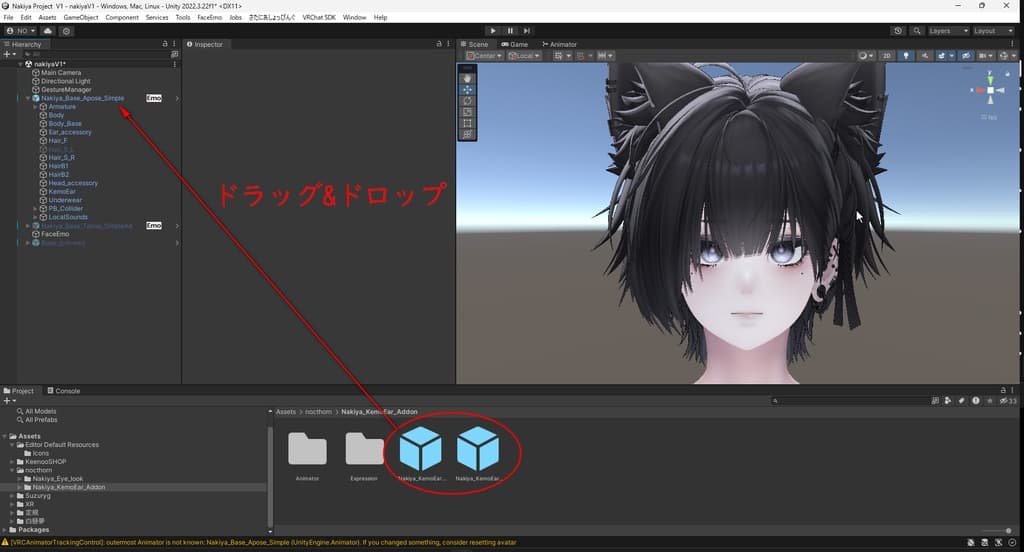The height and width of the screenshot is (552, 1024).
Task: Click the scene view orientation gizmo
Action: point(990,90)
